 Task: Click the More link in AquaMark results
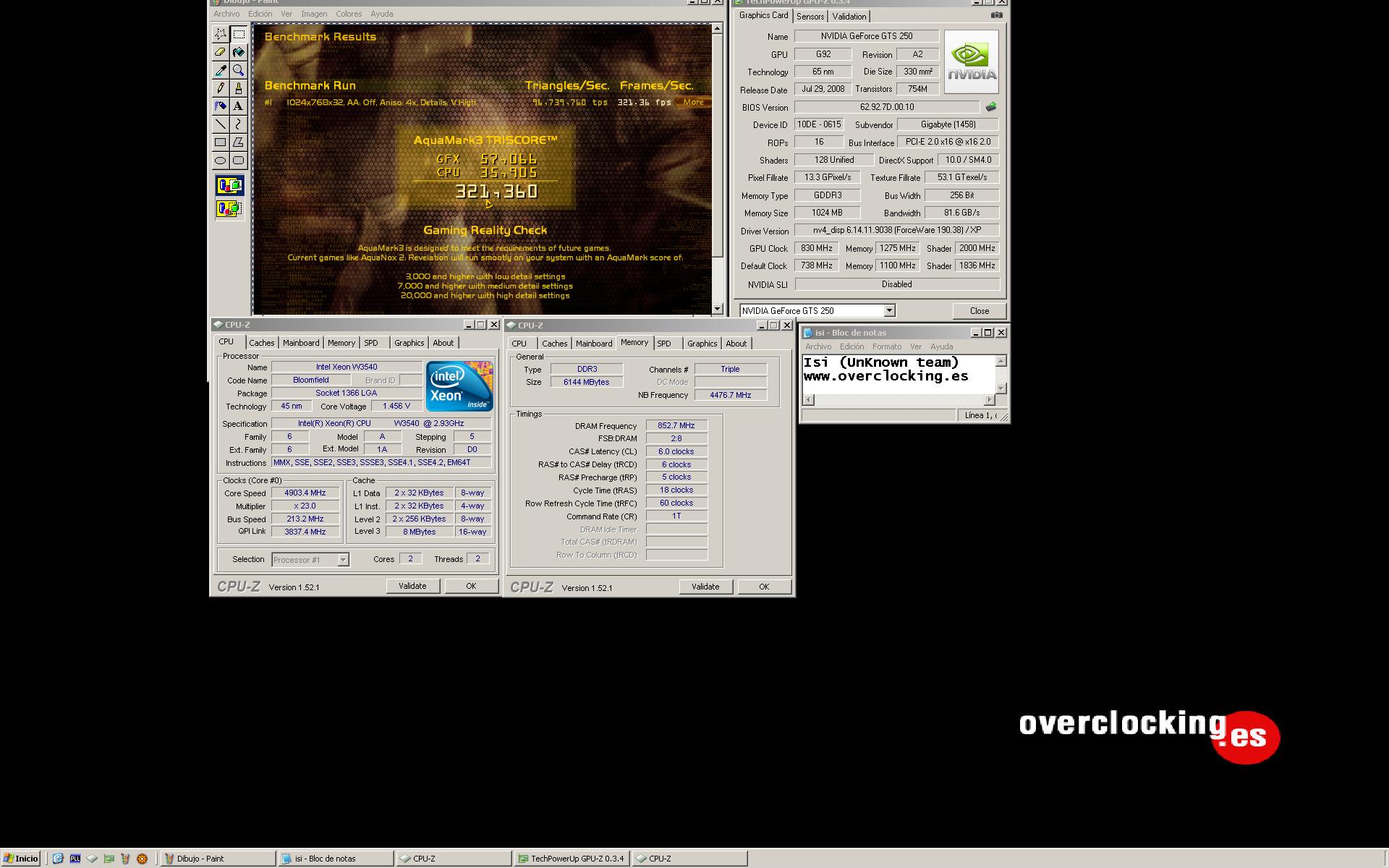(693, 102)
